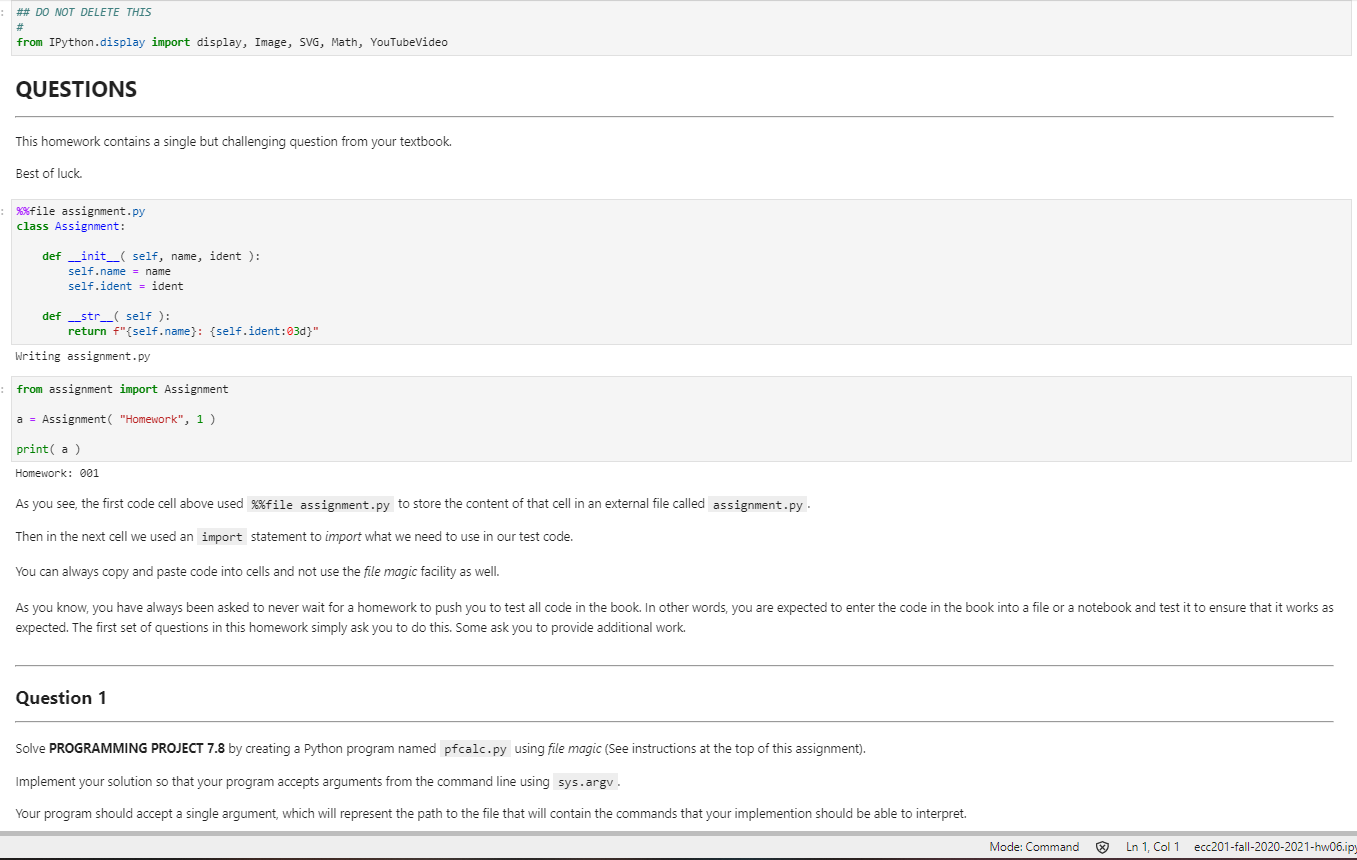Screen dimensions: 1357x860
Task: Select the "Homework: 001" output text
Action: click(57, 472)
